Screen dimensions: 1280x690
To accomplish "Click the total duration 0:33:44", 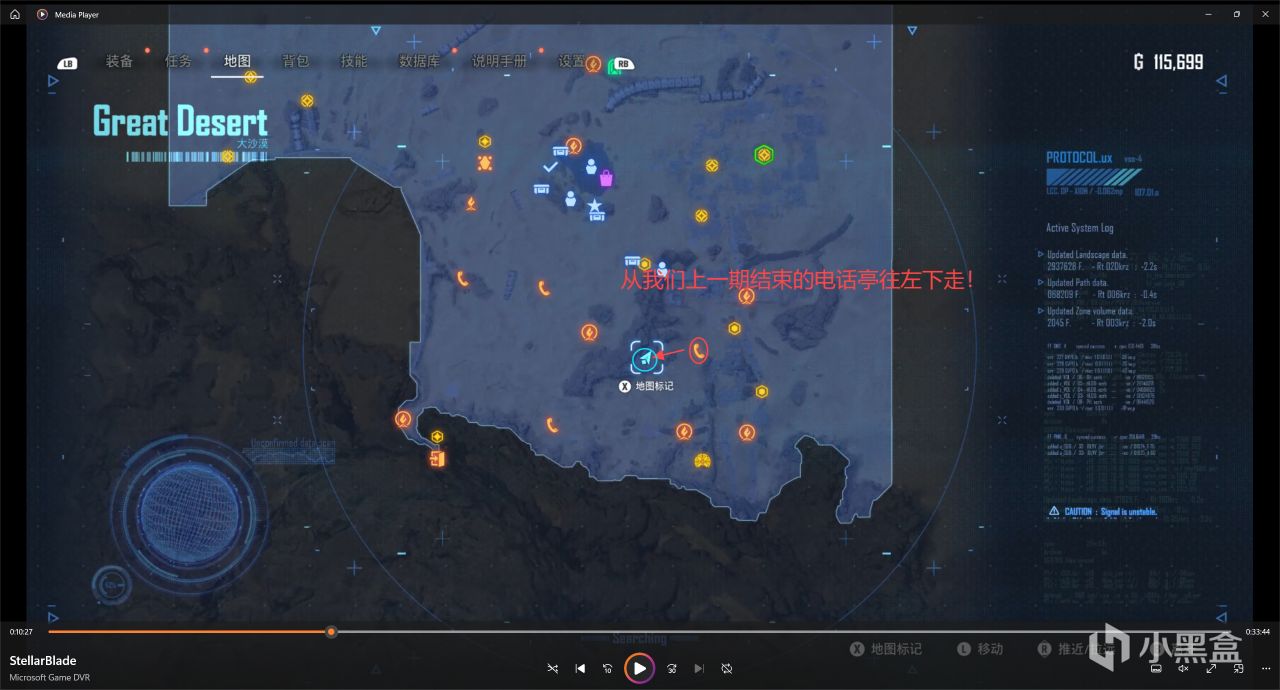I will 1258,632.
